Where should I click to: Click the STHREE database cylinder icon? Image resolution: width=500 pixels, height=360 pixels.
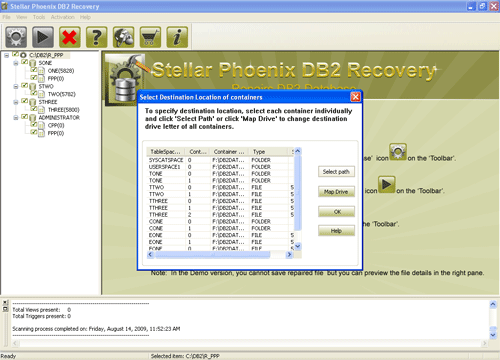point(33,102)
